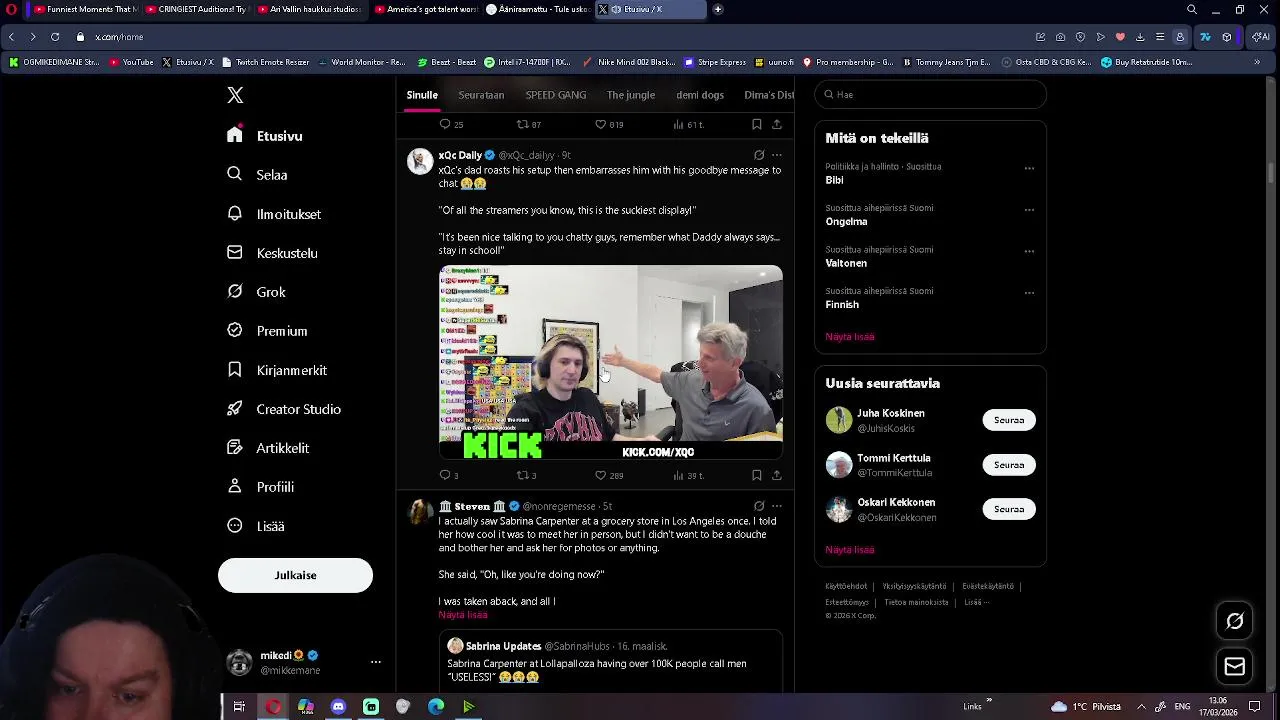Image resolution: width=1280 pixels, height=720 pixels.
Task: Repost the xQc Daily post
Action: coord(526,475)
